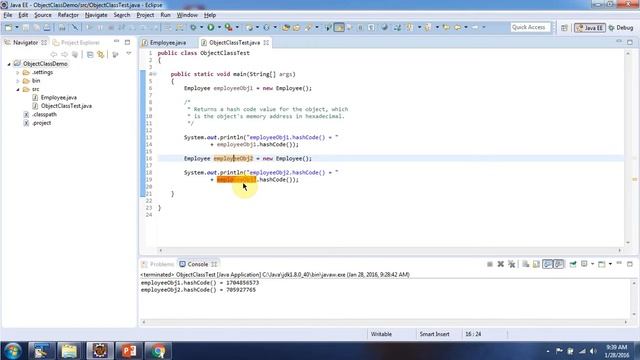The width and height of the screenshot is (640, 360).
Task: Maximize the Console view icon
Action: coord(630,264)
